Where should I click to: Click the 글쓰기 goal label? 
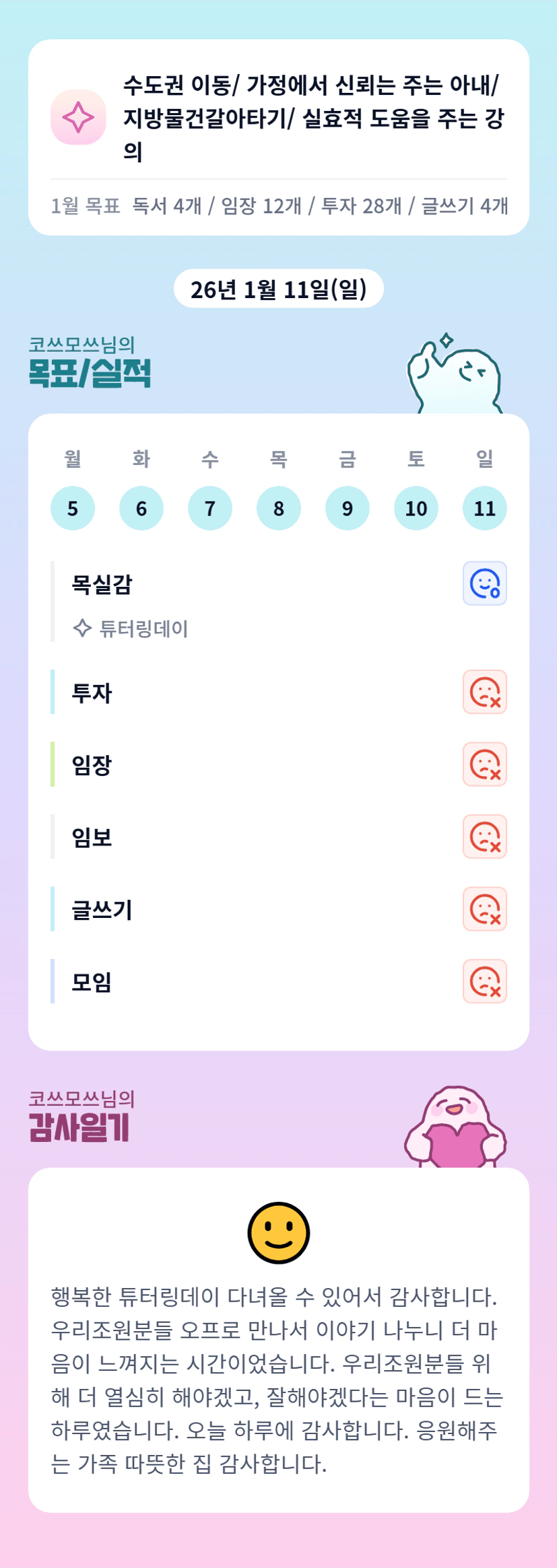(102, 910)
